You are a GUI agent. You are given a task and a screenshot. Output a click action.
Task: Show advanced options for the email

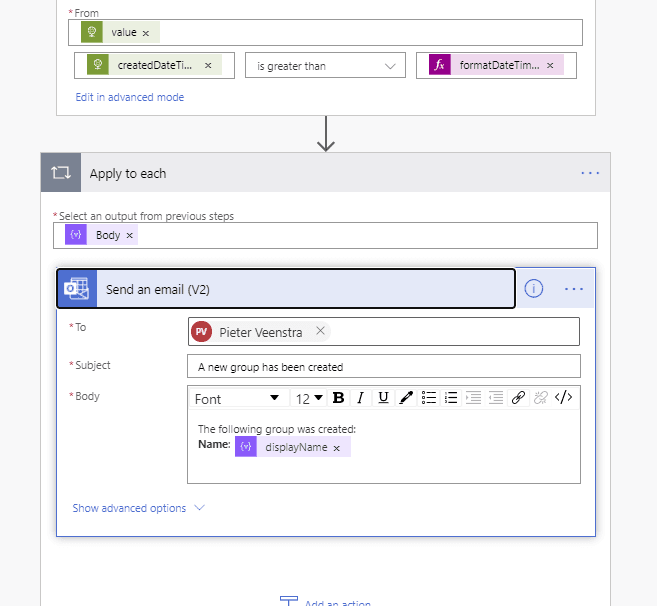tap(138, 508)
